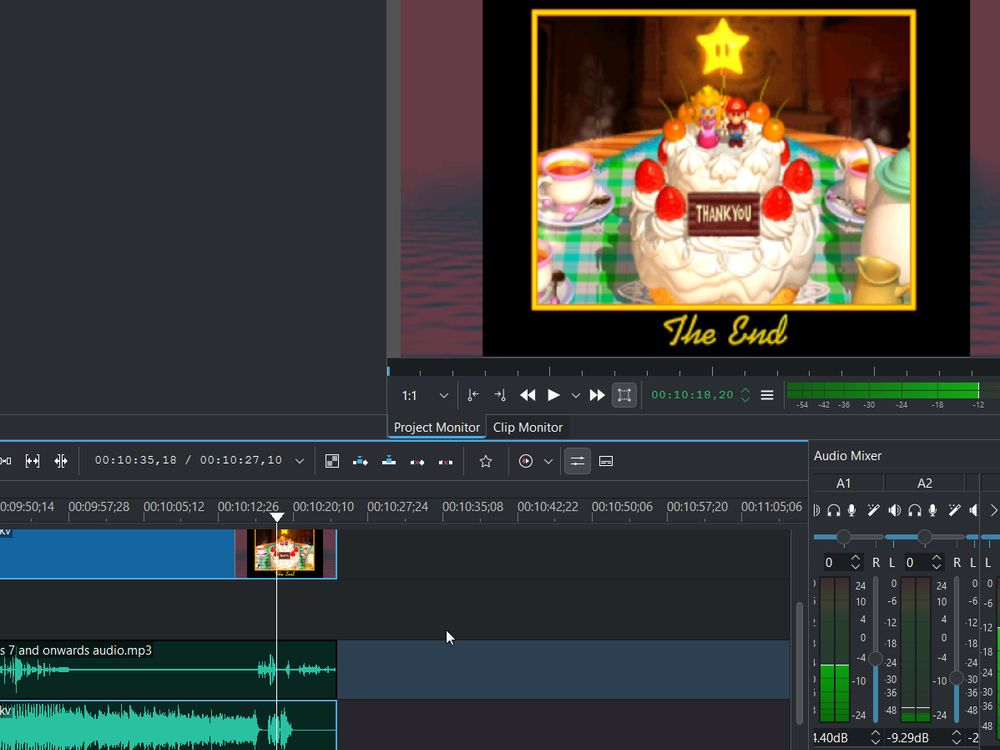Image resolution: width=1000 pixels, height=750 pixels.
Task: Extract timeline zone icon
Action: tap(417, 461)
